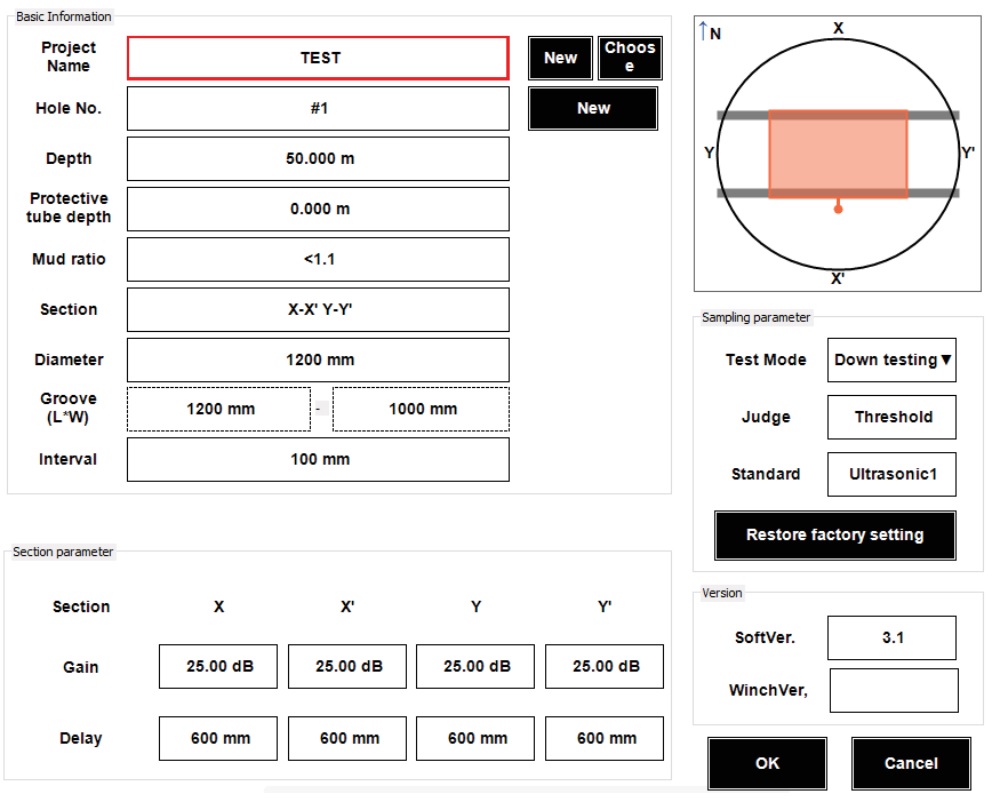Click the Test Mode dropdown arrow
The image size is (994, 798).
pos(948,361)
